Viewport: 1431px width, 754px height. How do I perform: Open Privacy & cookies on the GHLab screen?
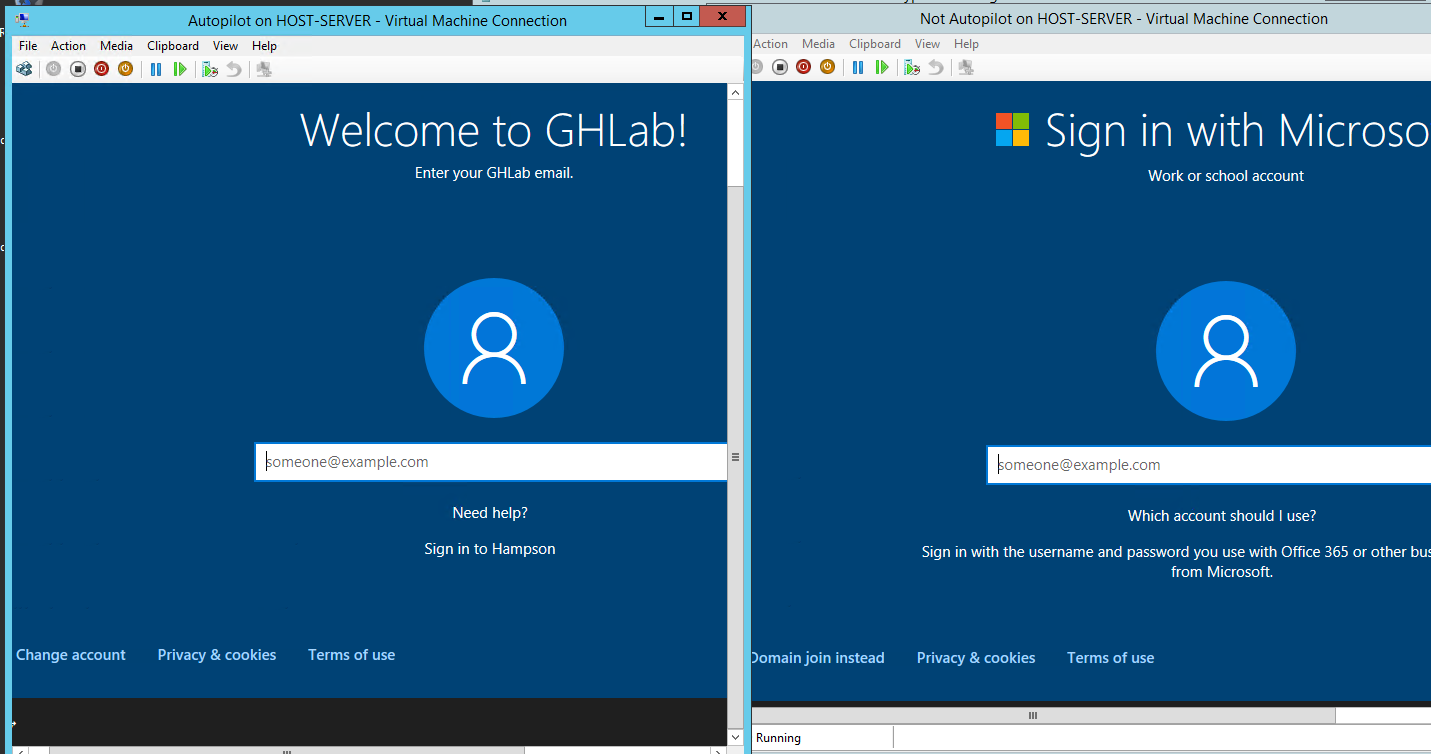pyautogui.click(x=216, y=654)
